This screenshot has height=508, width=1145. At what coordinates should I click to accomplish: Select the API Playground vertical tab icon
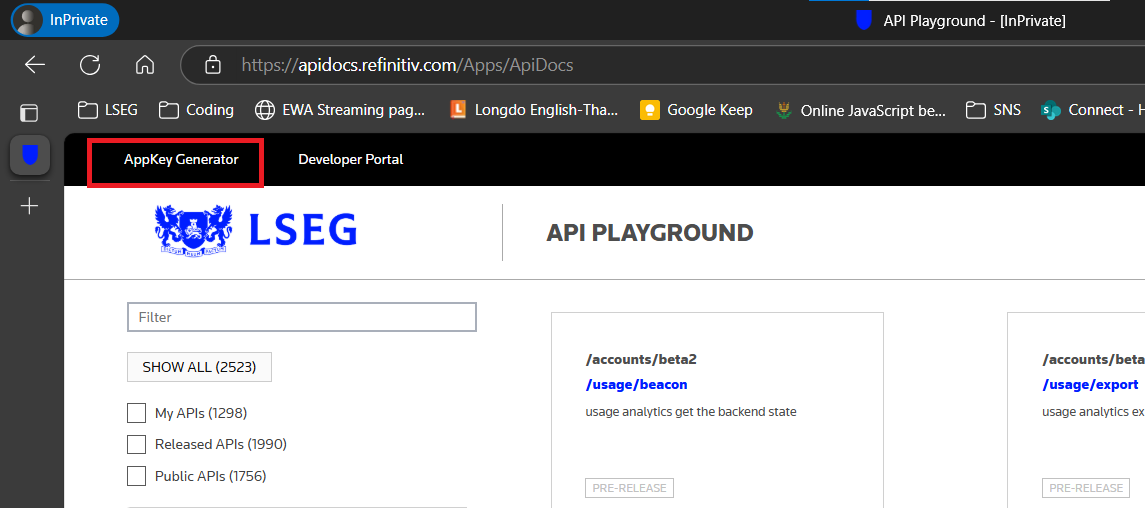(29, 155)
